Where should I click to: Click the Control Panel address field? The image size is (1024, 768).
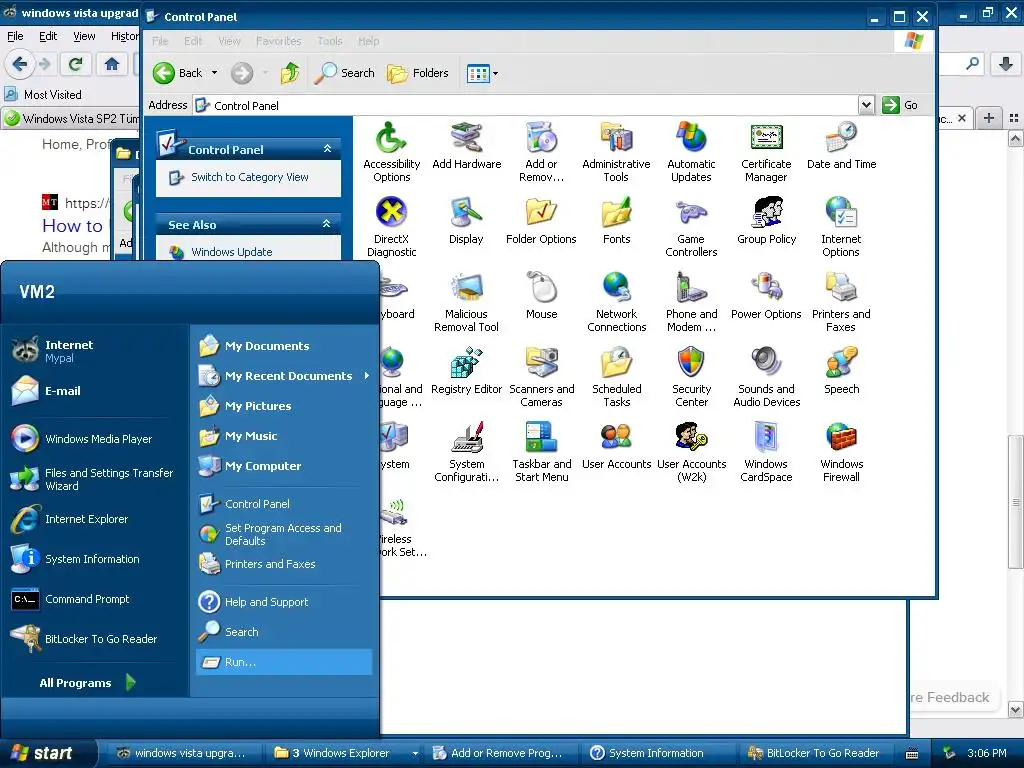point(526,105)
